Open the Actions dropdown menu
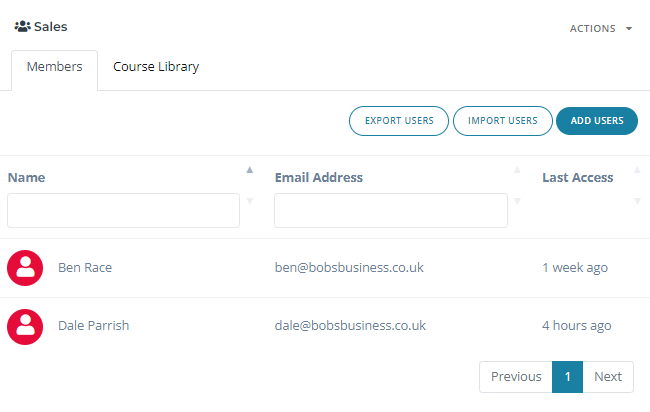Image resolution: width=650 pixels, height=412 pixels. (601, 29)
